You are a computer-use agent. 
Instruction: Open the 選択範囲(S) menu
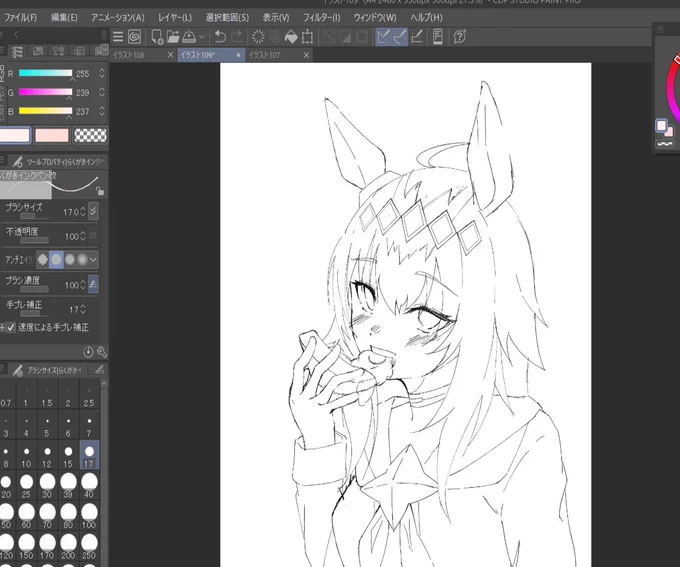[x=227, y=18]
